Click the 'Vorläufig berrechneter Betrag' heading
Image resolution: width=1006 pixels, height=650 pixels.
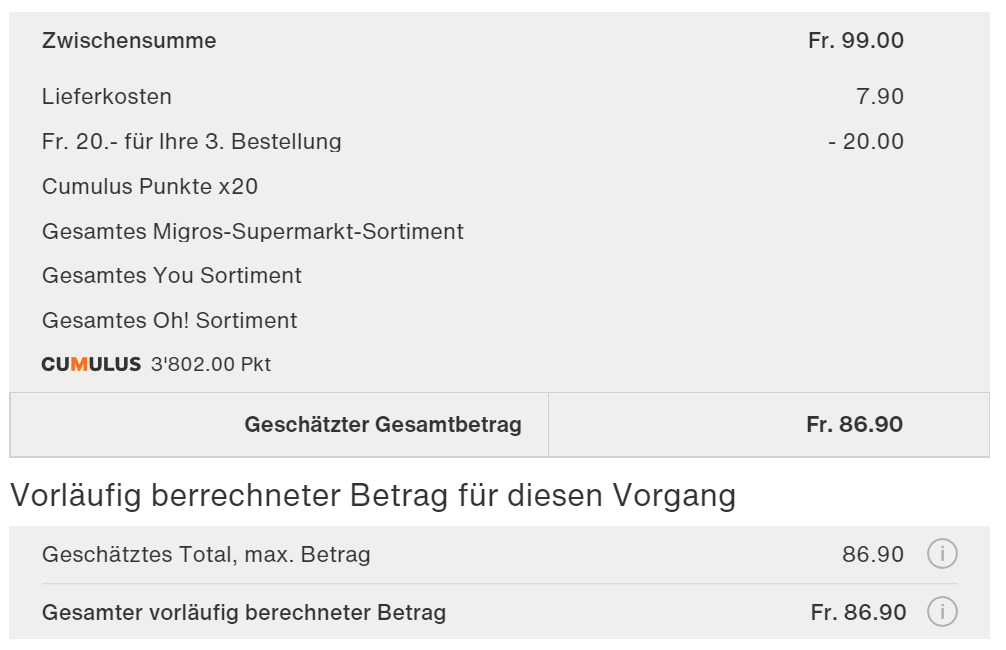coord(373,495)
